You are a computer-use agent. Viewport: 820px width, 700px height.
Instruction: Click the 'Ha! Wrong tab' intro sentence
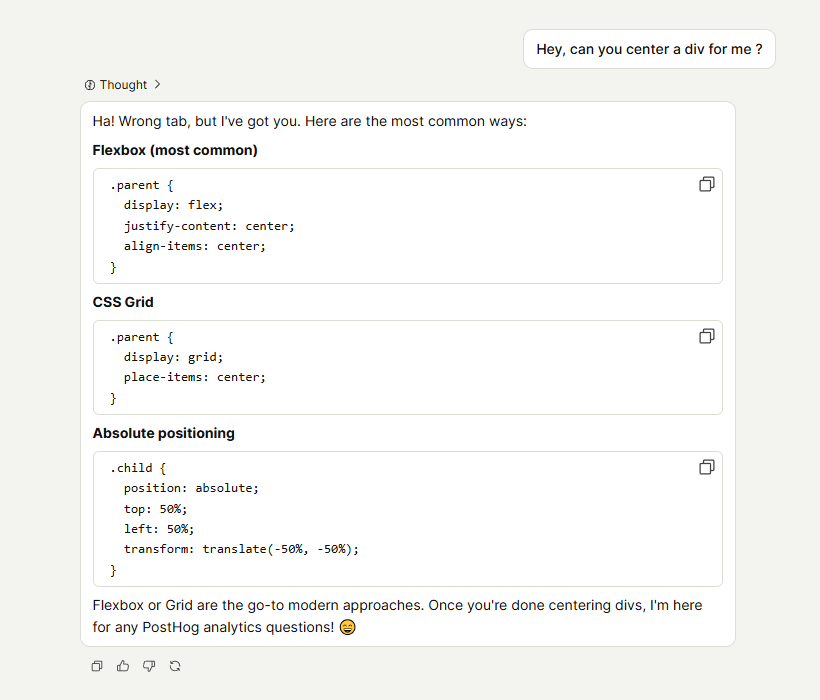tap(310, 121)
